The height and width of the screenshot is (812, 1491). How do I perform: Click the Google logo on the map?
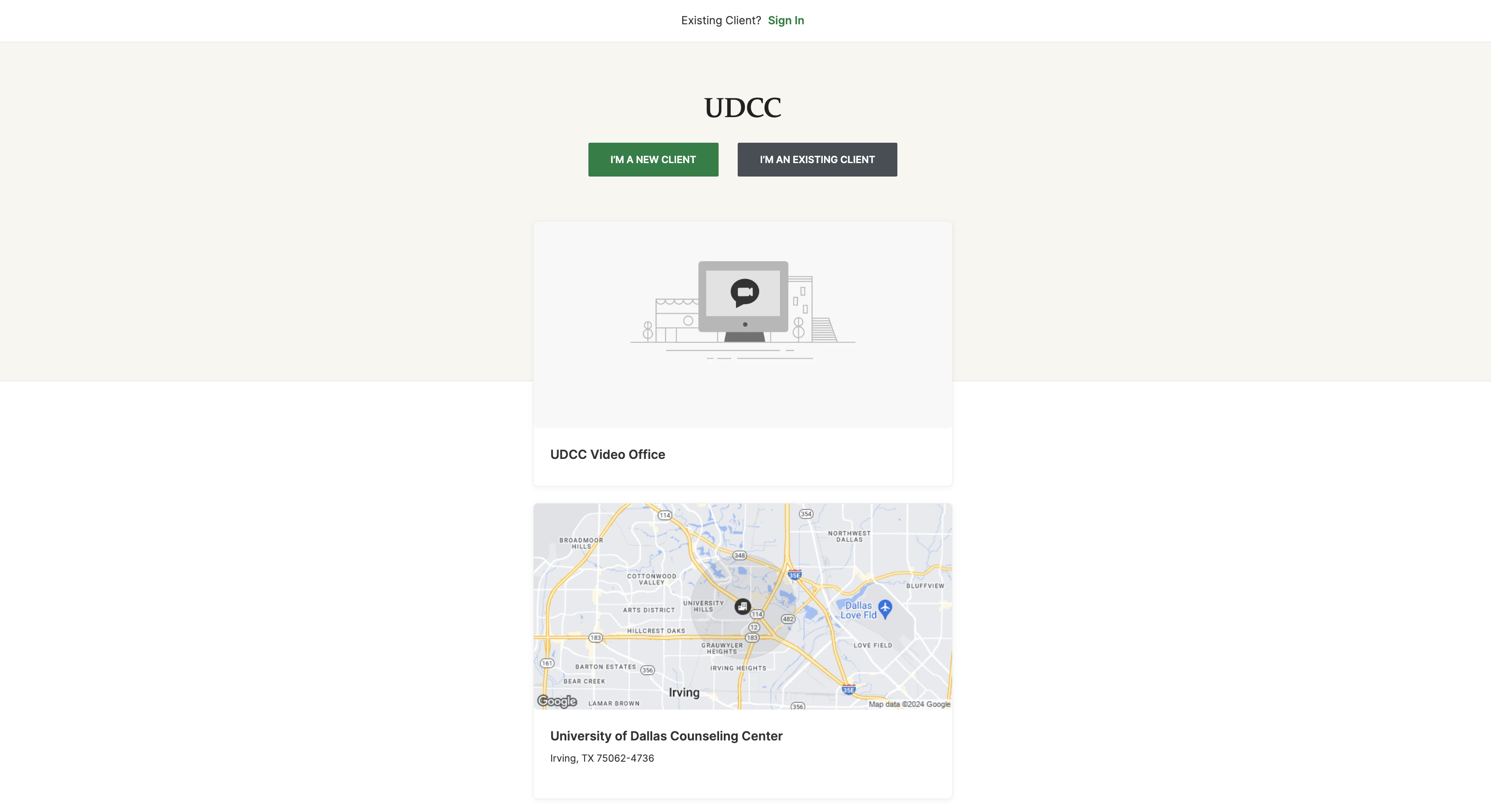coord(557,701)
